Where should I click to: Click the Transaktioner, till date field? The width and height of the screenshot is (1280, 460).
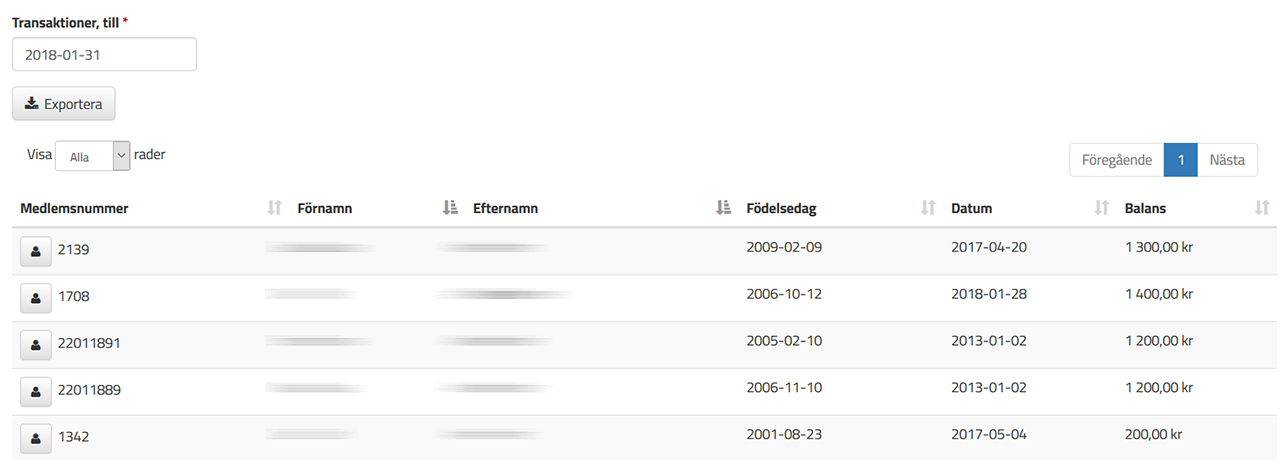[104, 55]
